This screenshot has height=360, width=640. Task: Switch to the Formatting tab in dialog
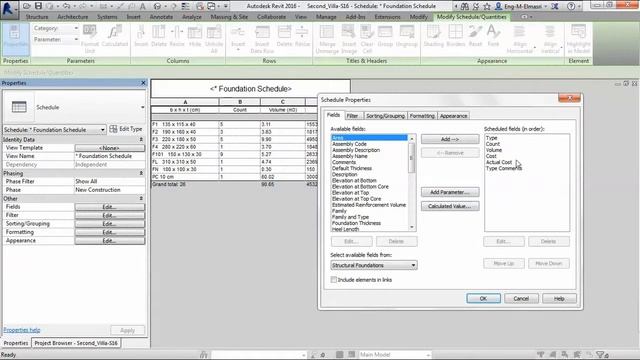click(422, 116)
